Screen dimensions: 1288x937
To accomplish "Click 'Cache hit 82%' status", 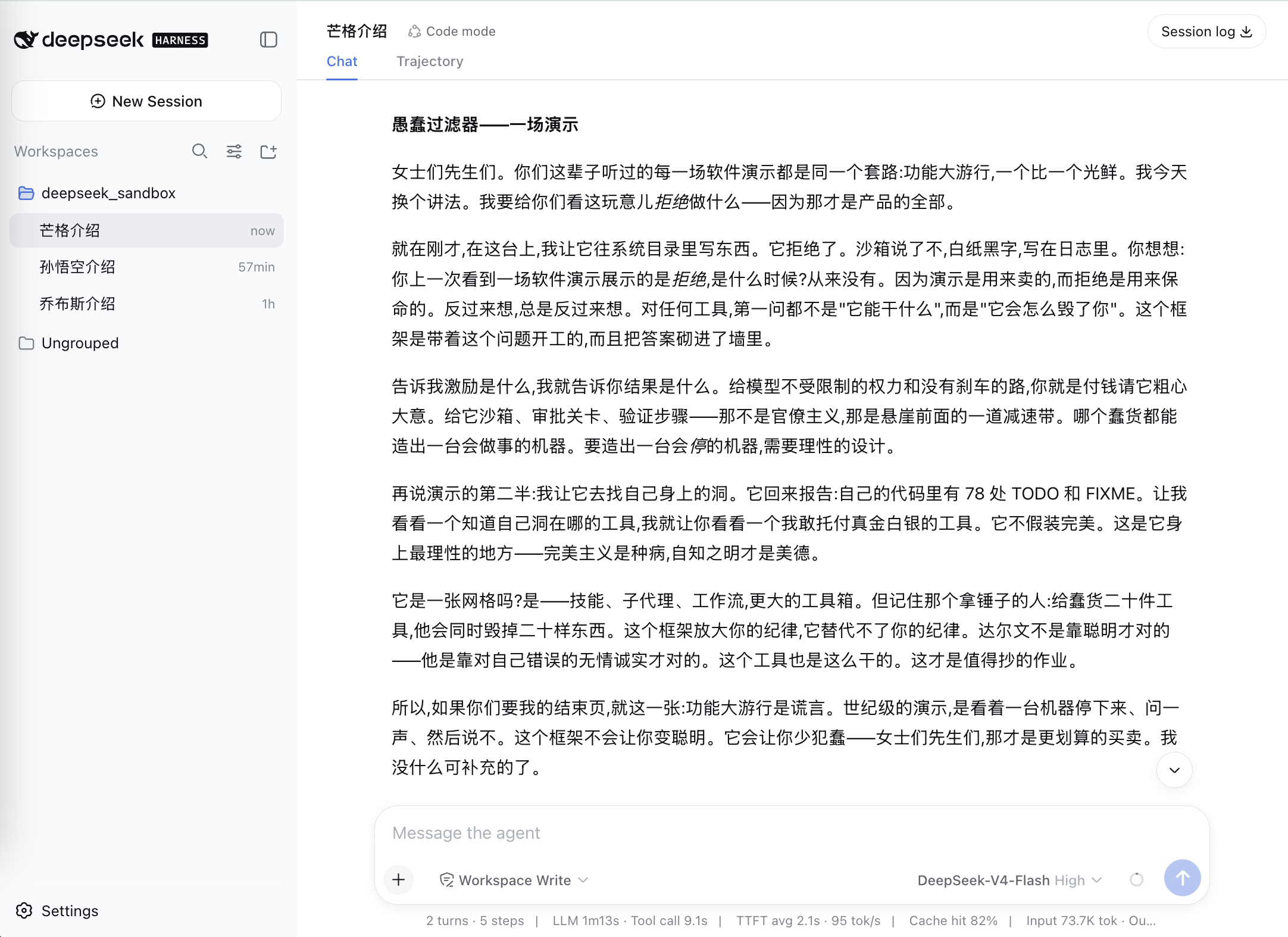I will [953, 920].
